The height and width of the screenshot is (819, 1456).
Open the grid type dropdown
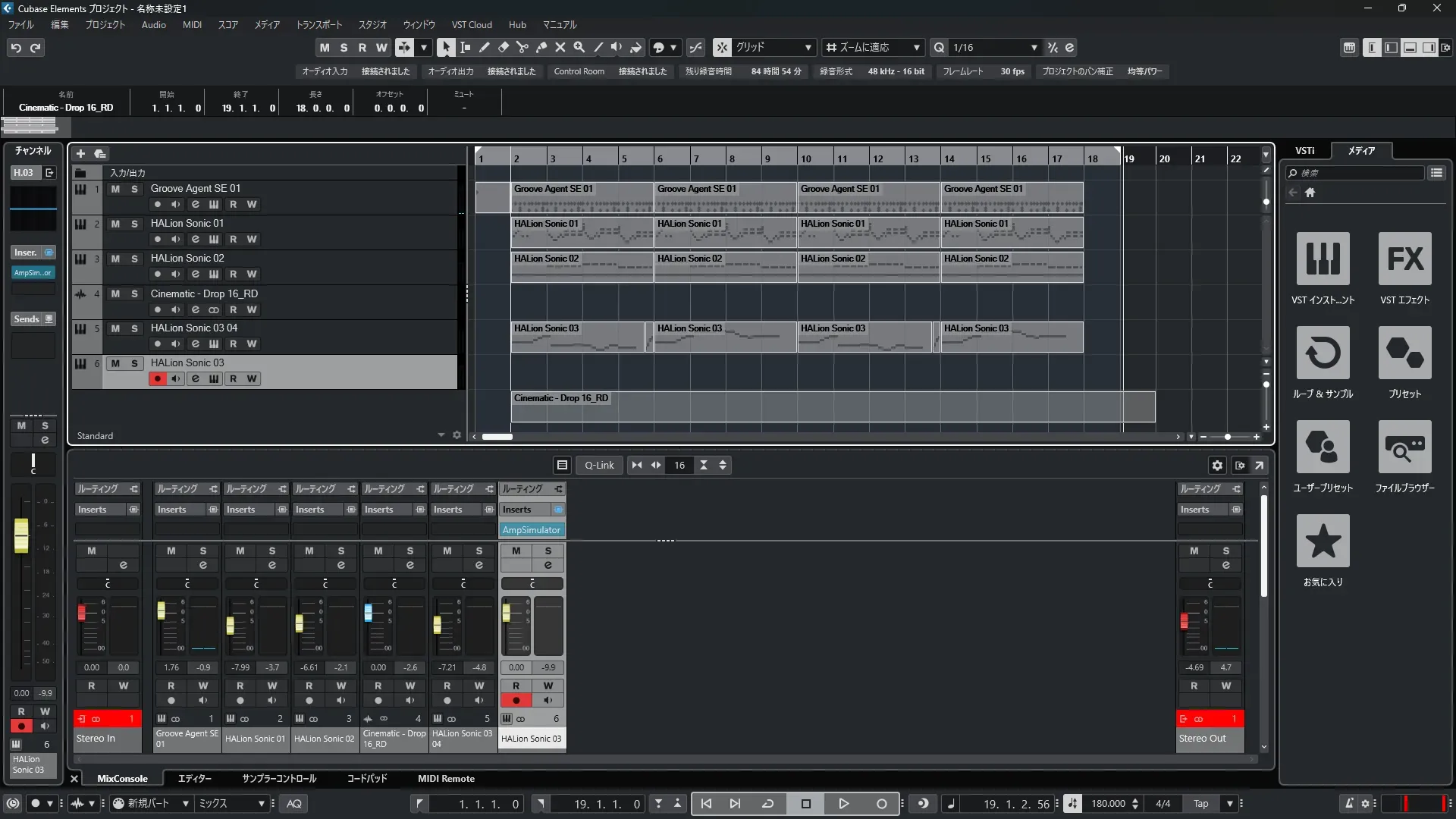(808, 47)
